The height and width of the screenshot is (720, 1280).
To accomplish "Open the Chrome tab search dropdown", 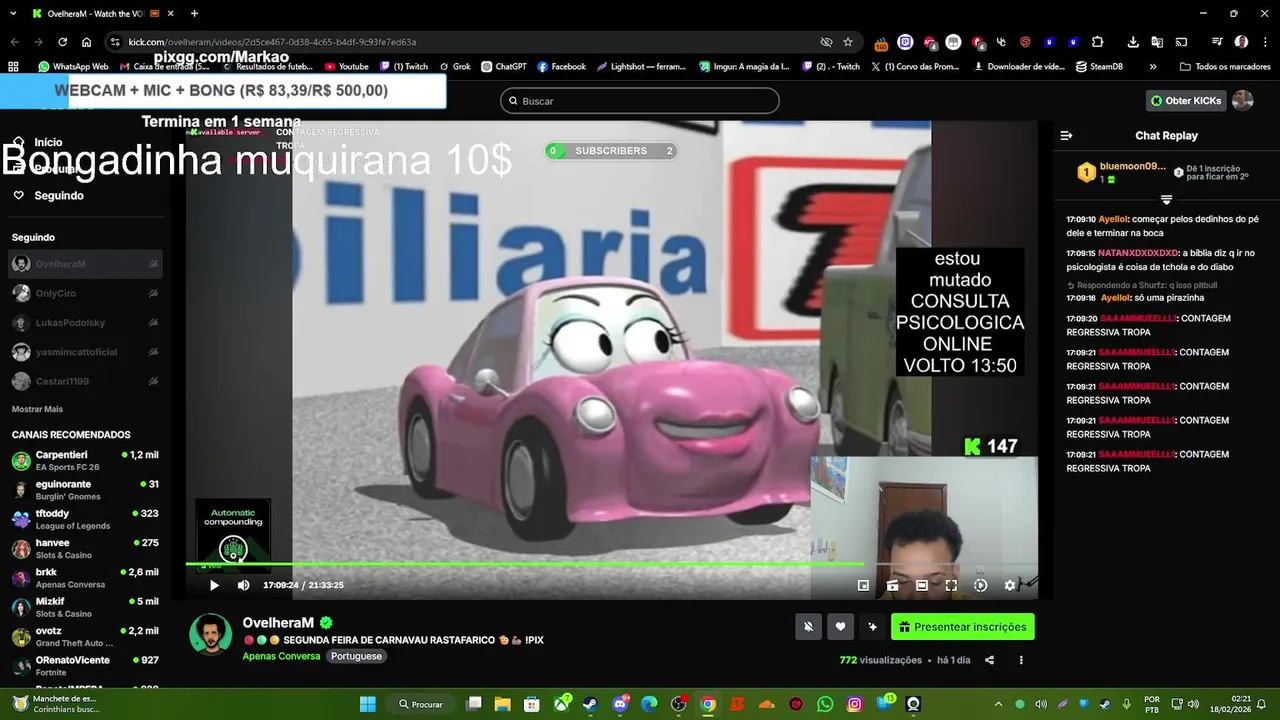I will point(11,14).
